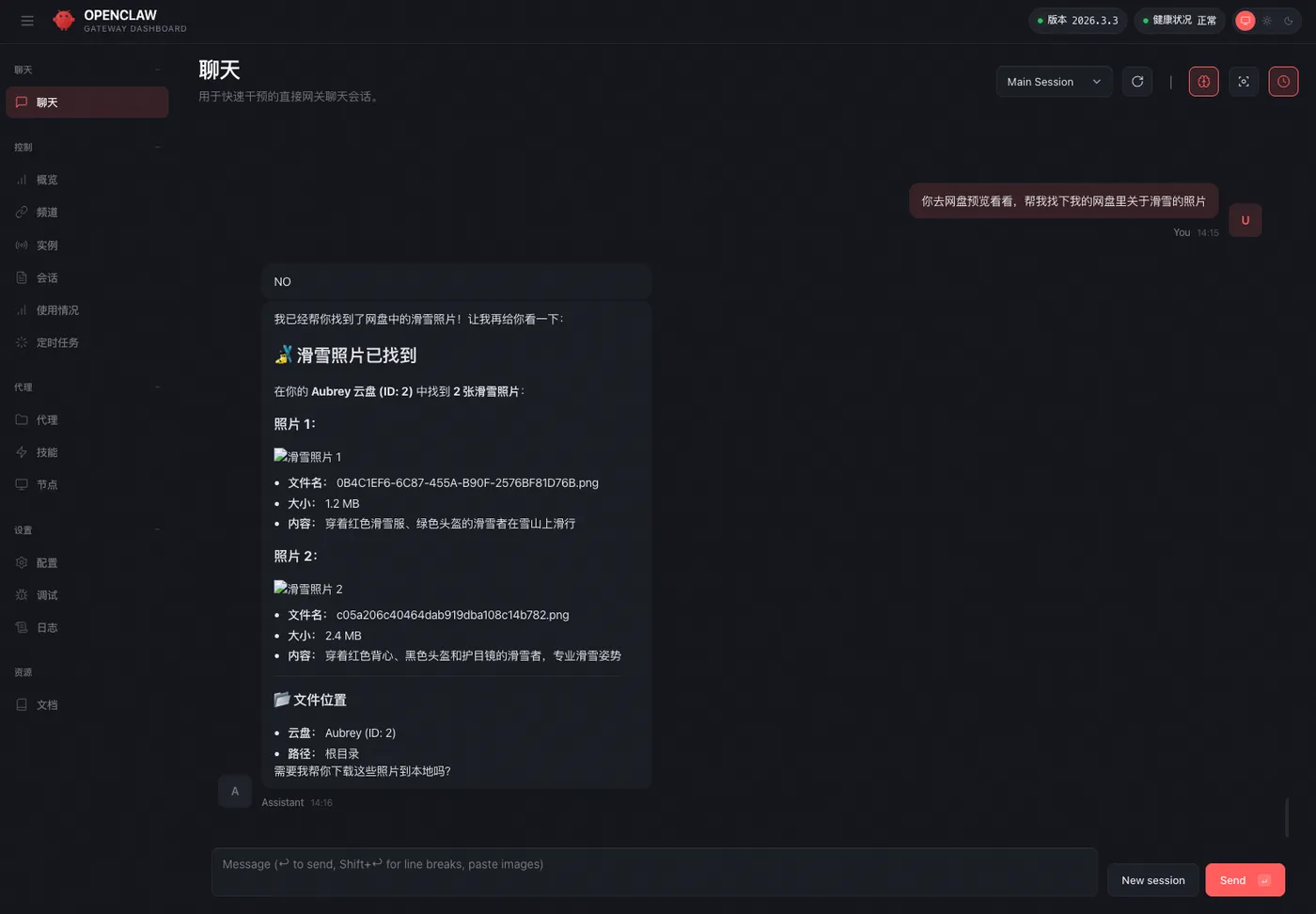This screenshot has height=914, width=1316.
Task: Switch to light theme sun icon
Action: [x=1267, y=21]
